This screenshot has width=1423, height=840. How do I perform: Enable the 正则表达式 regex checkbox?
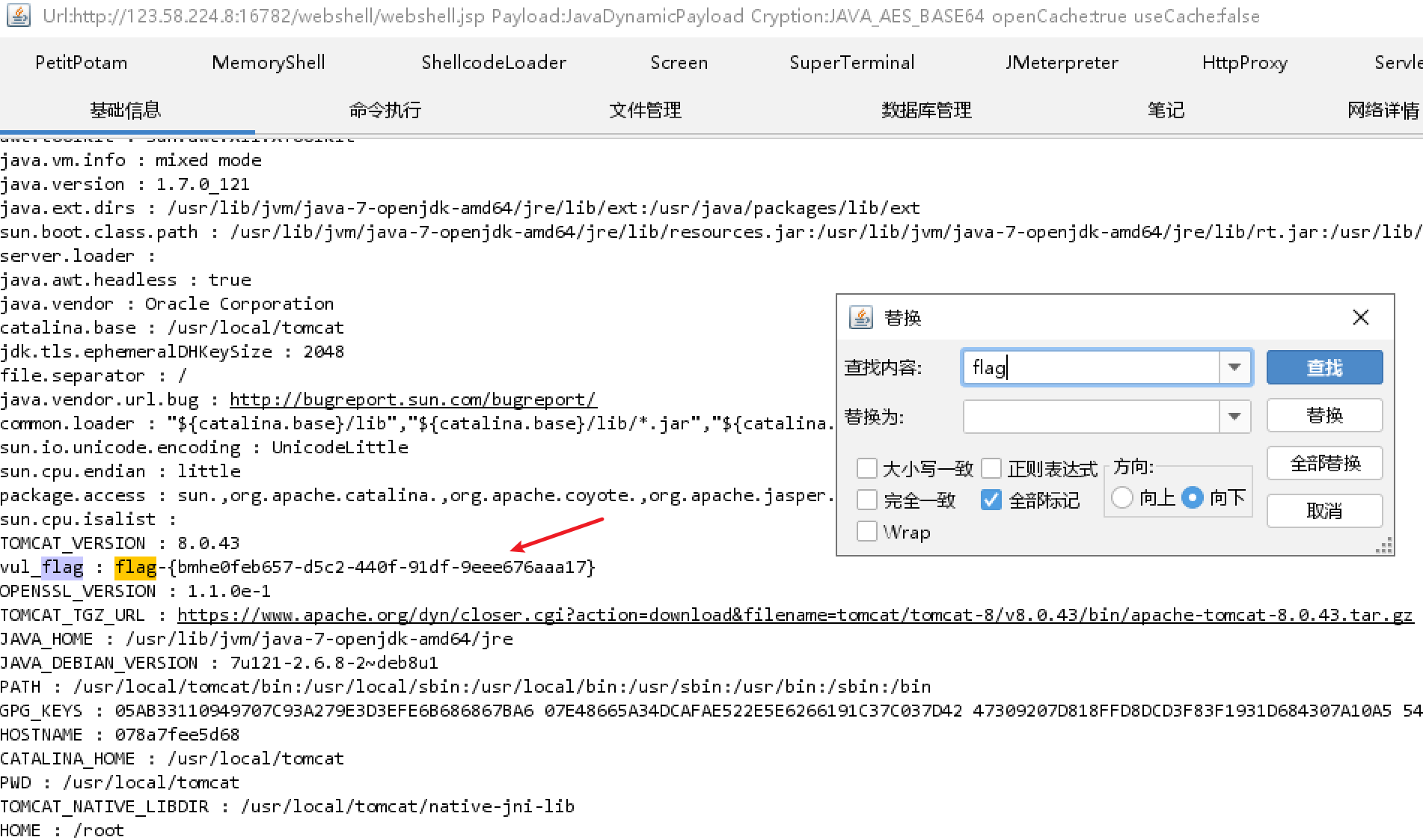(x=991, y=469)
